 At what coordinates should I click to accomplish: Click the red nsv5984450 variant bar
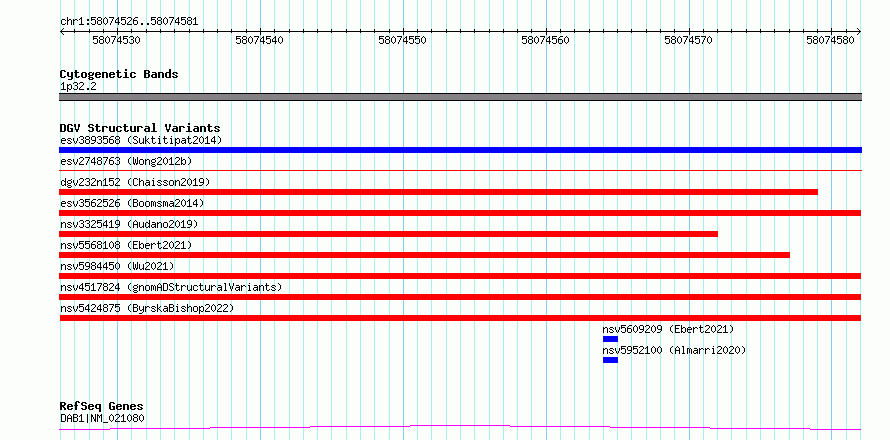(x=460, y=276)
